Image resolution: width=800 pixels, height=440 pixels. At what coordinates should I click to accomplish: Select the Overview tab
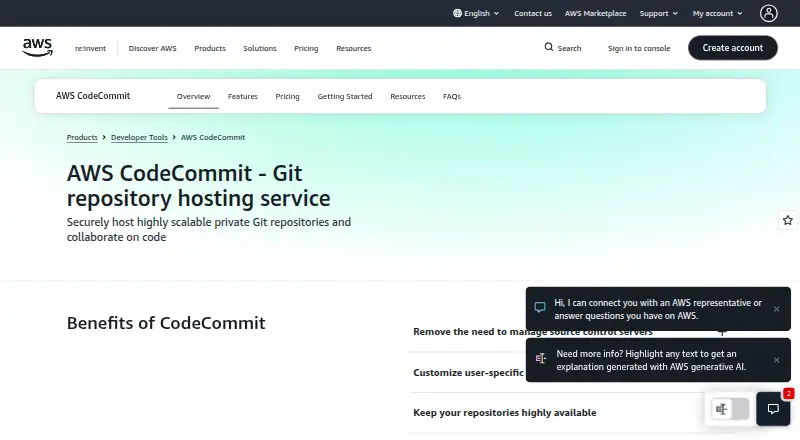point(193,96)
